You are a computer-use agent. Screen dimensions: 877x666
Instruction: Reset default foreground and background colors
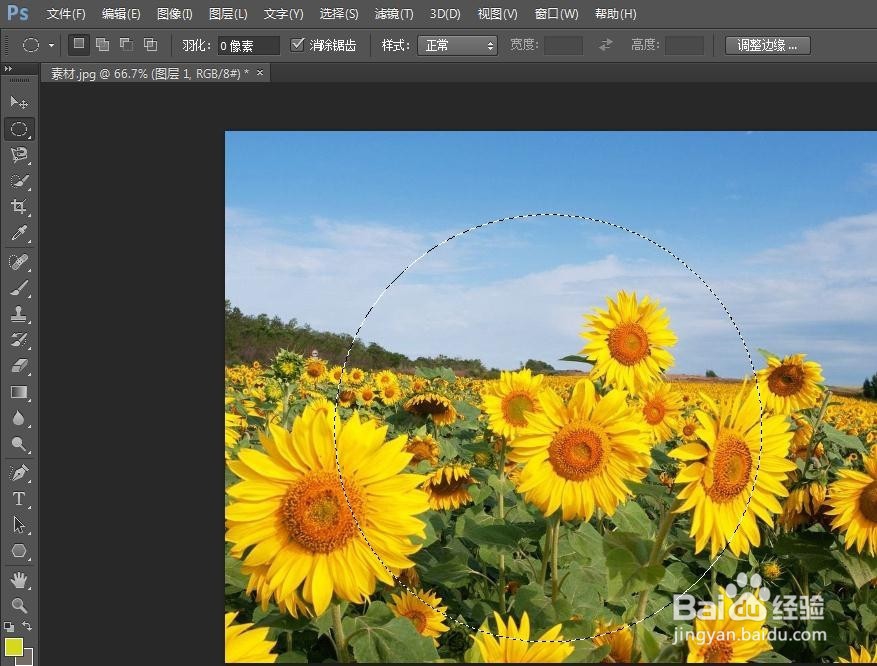9,626
